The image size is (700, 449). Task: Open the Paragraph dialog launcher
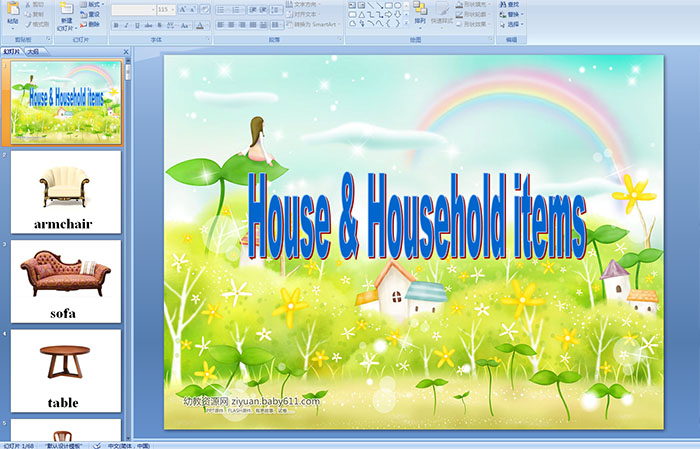point(340,39)
